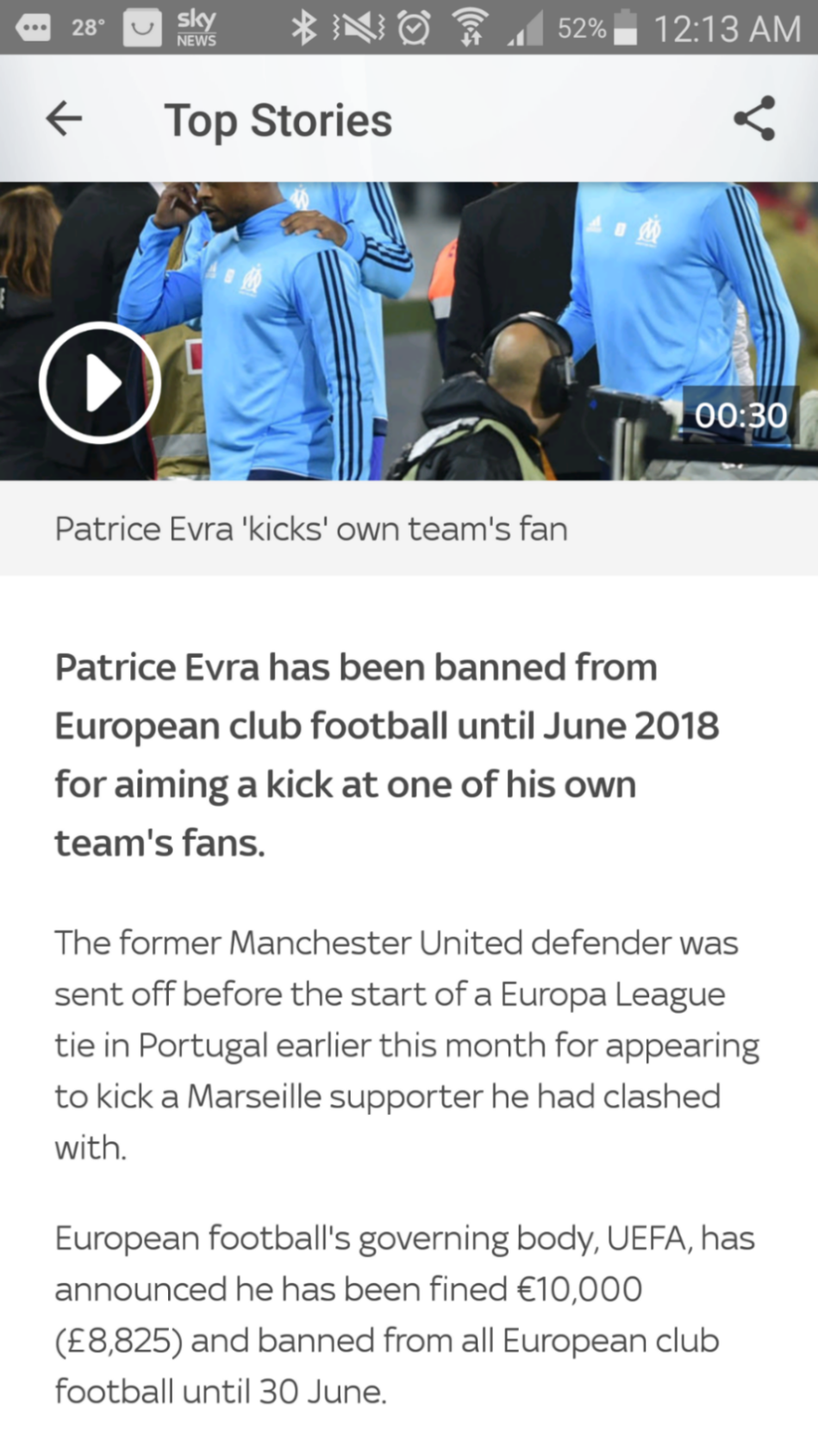Viewport: 818px width, 1456px height.
Task: Tap the battery 52% indicator
Action: click(596, 28)
